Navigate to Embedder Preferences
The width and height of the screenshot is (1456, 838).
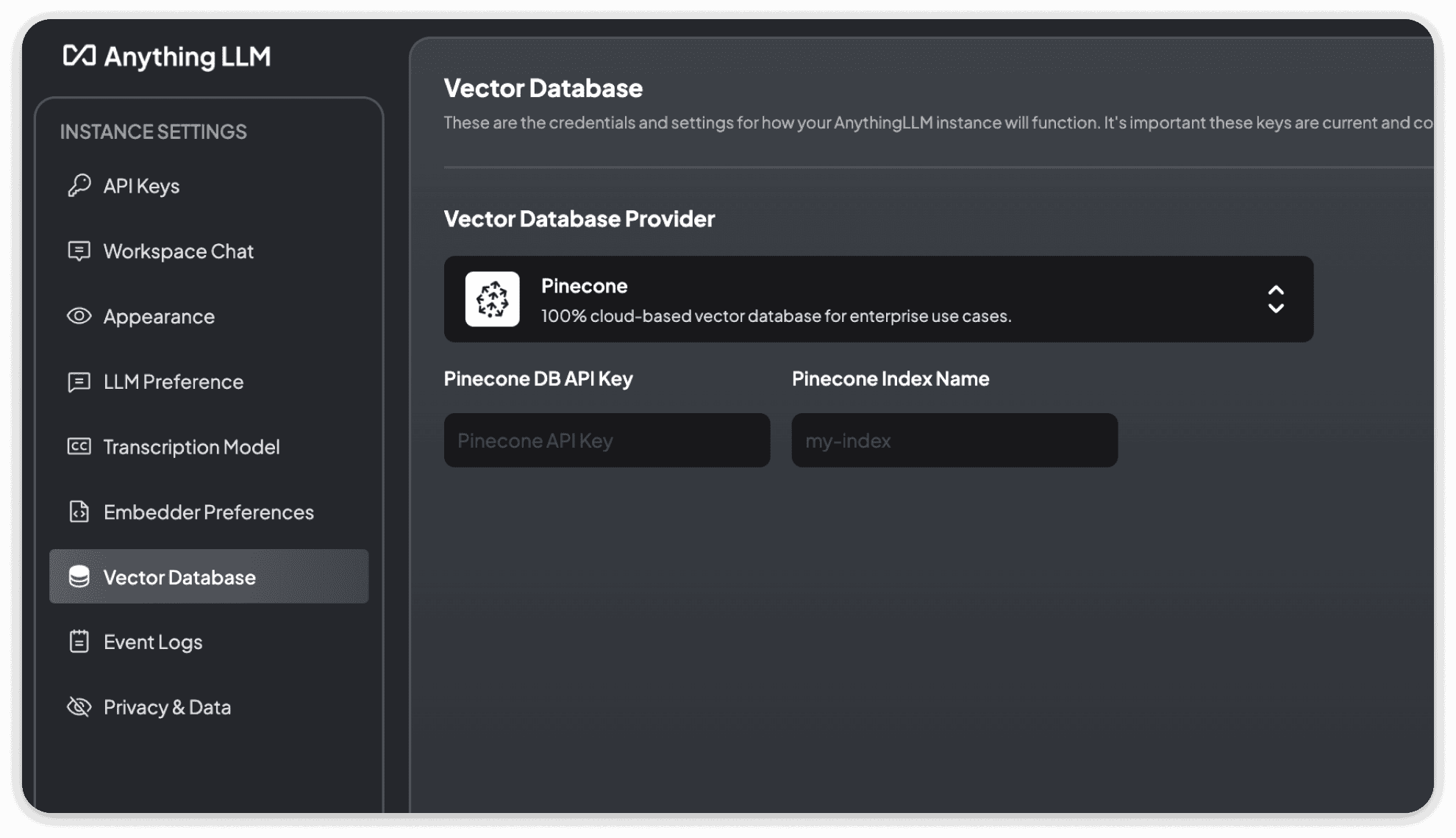coord(208,511)
